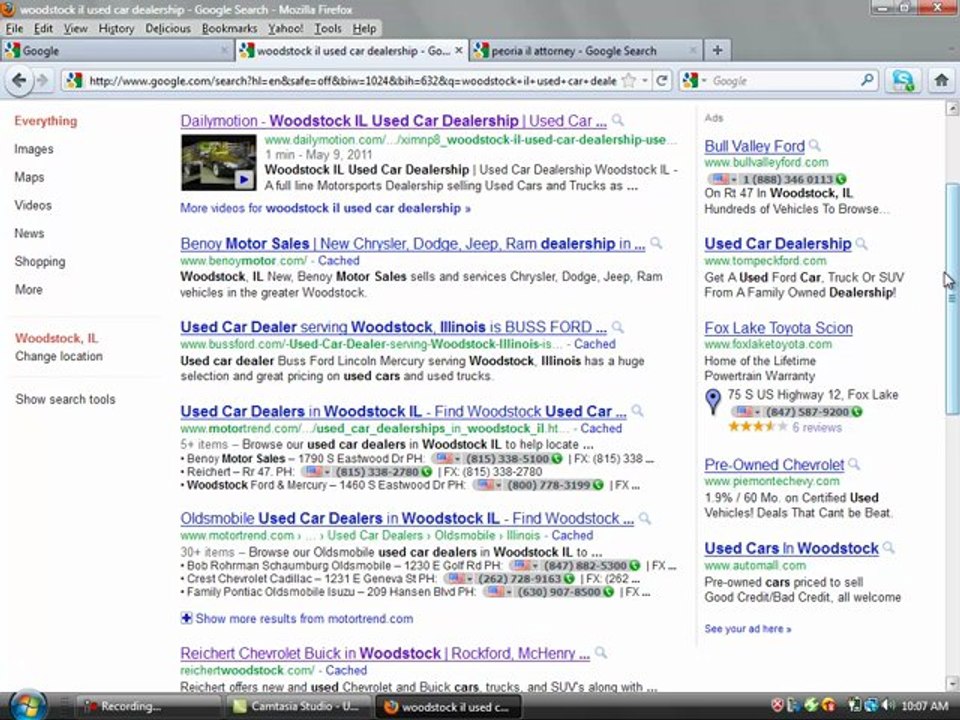Open the URL bar history dropdown arrow
The height and width of the screenshot is (720, 960).
tap(645, 80)
